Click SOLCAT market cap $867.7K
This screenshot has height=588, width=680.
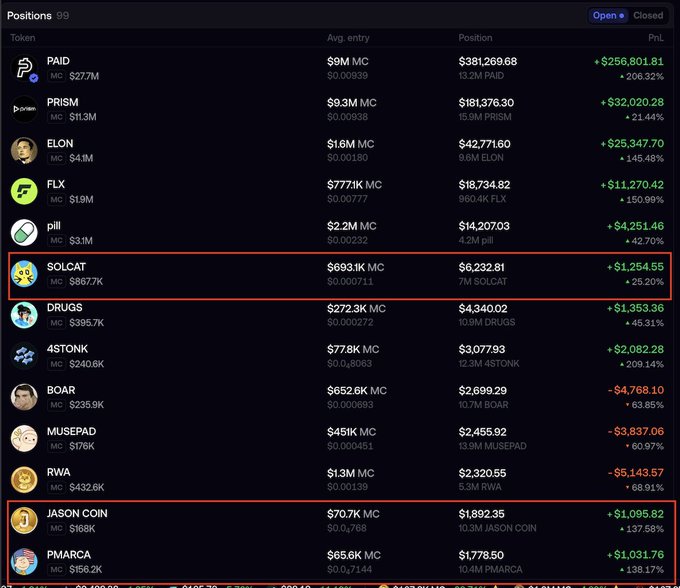pyautogui.click(x=86, y=281)
